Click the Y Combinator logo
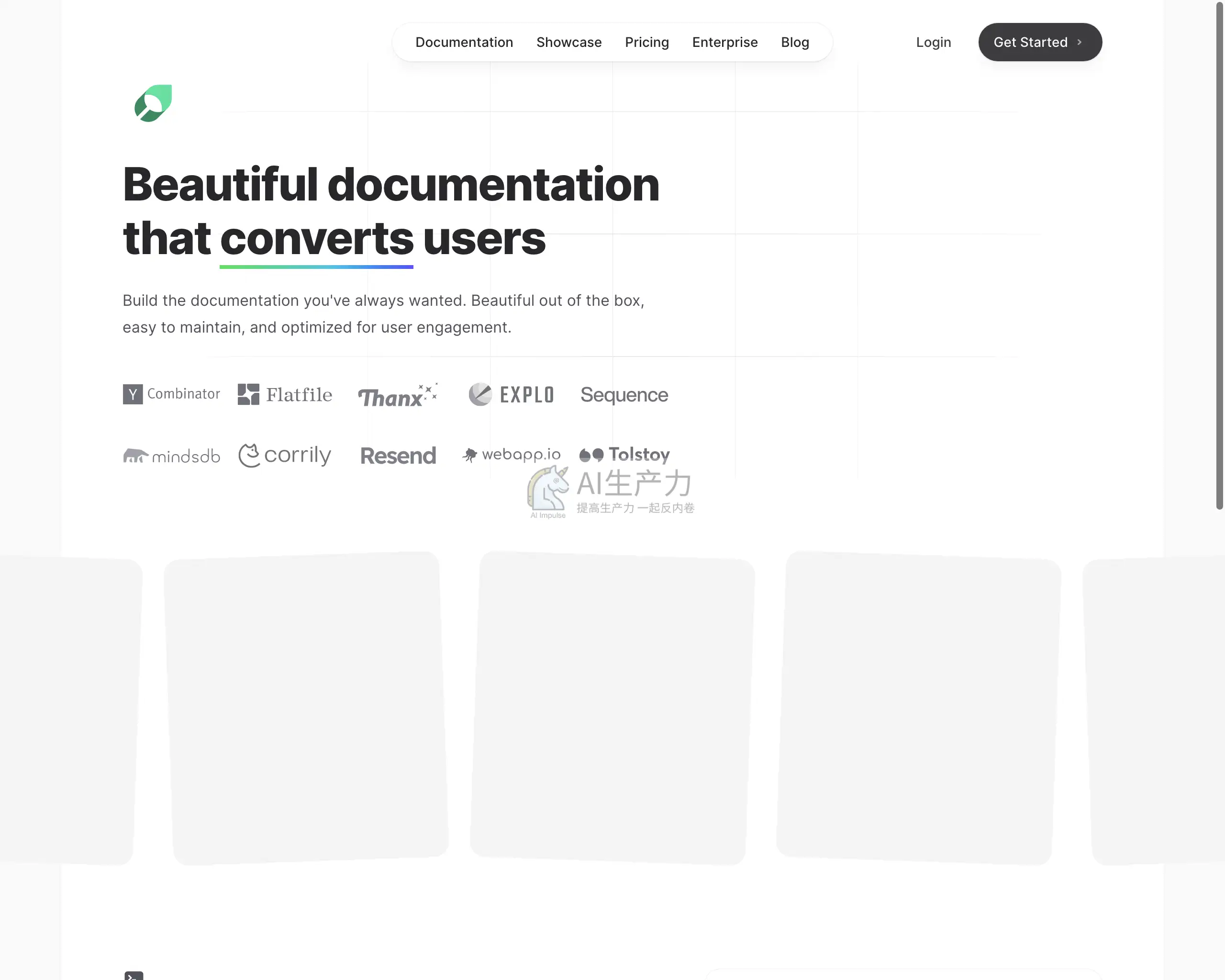This screenshot has width=1225, height=980. coord(171,394)
